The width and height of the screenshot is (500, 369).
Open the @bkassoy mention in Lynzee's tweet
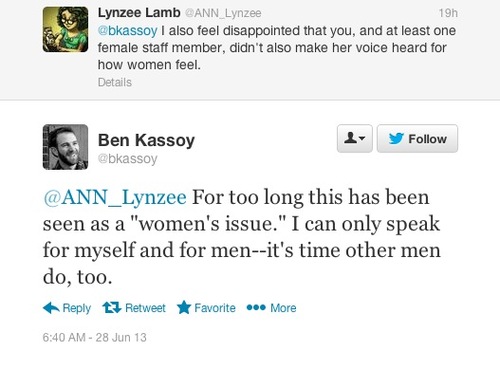[127, 31]
